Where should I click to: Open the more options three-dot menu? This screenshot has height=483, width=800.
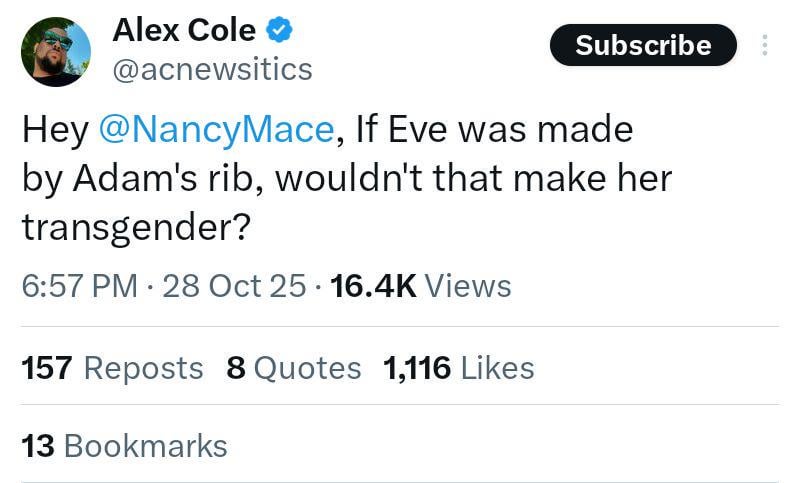pos(765,45)
